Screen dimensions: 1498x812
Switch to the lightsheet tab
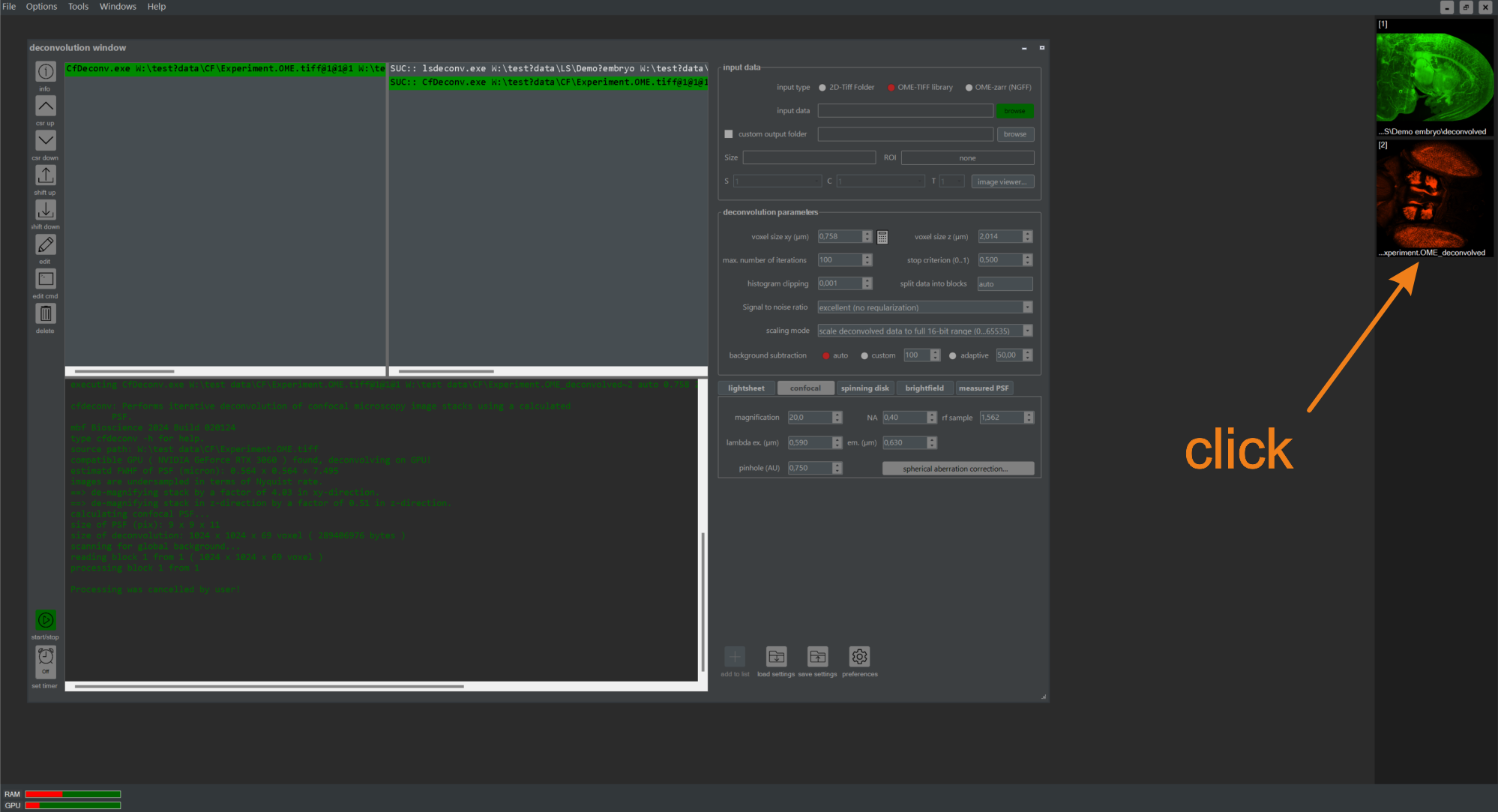[x=746, y=388]
